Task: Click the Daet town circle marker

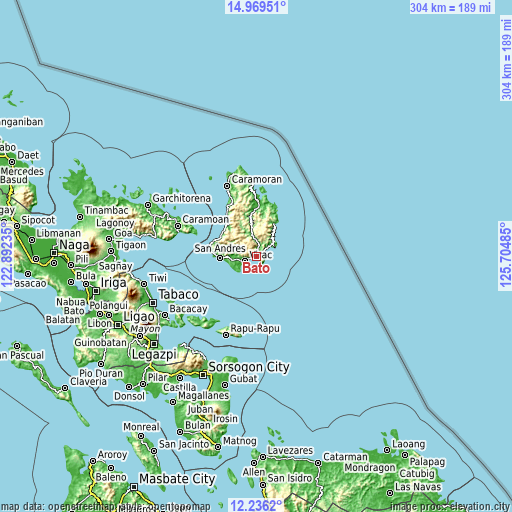Action: pyautogui.click(x=12, y=162)
